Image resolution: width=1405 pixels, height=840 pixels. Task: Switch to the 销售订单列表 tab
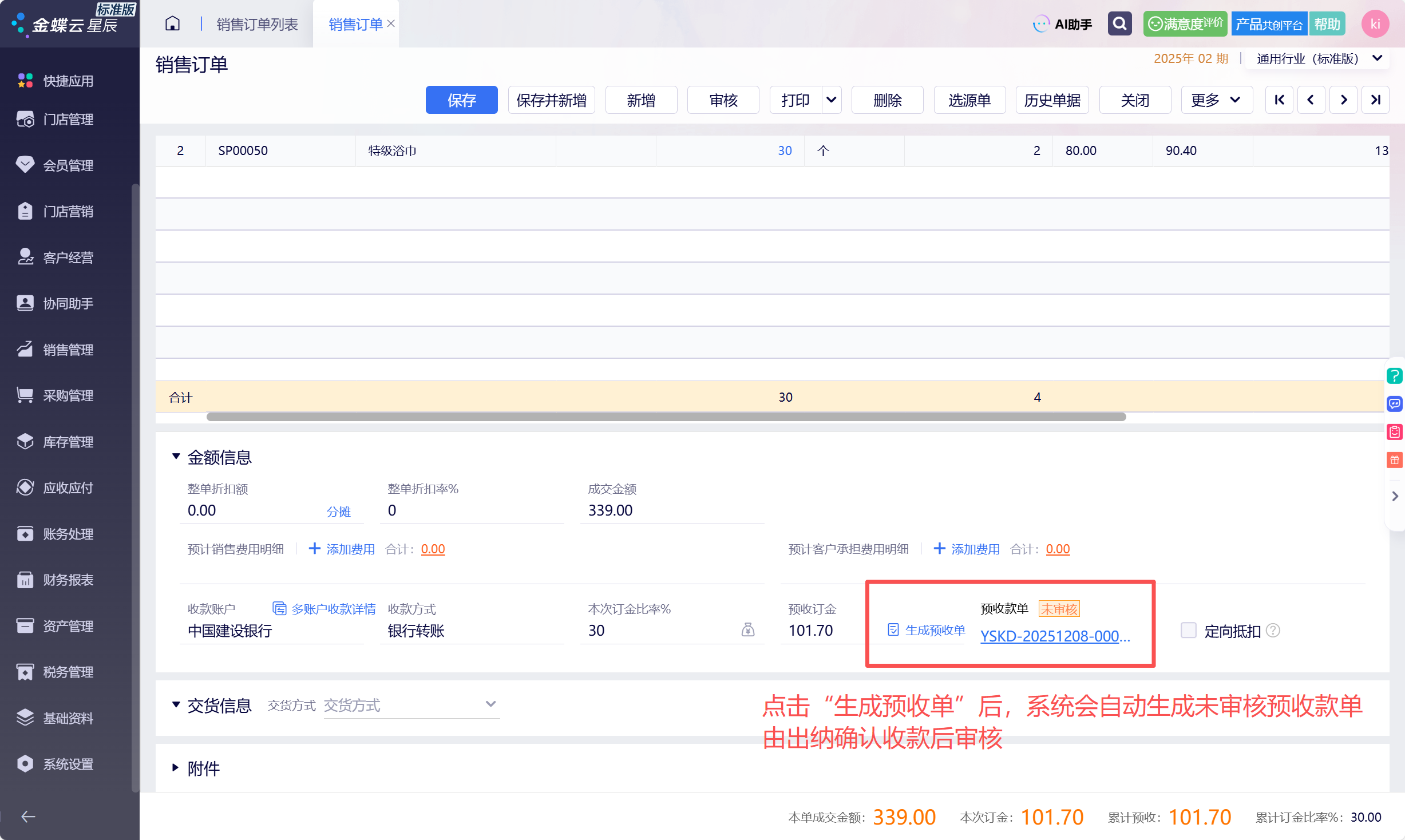257,24
